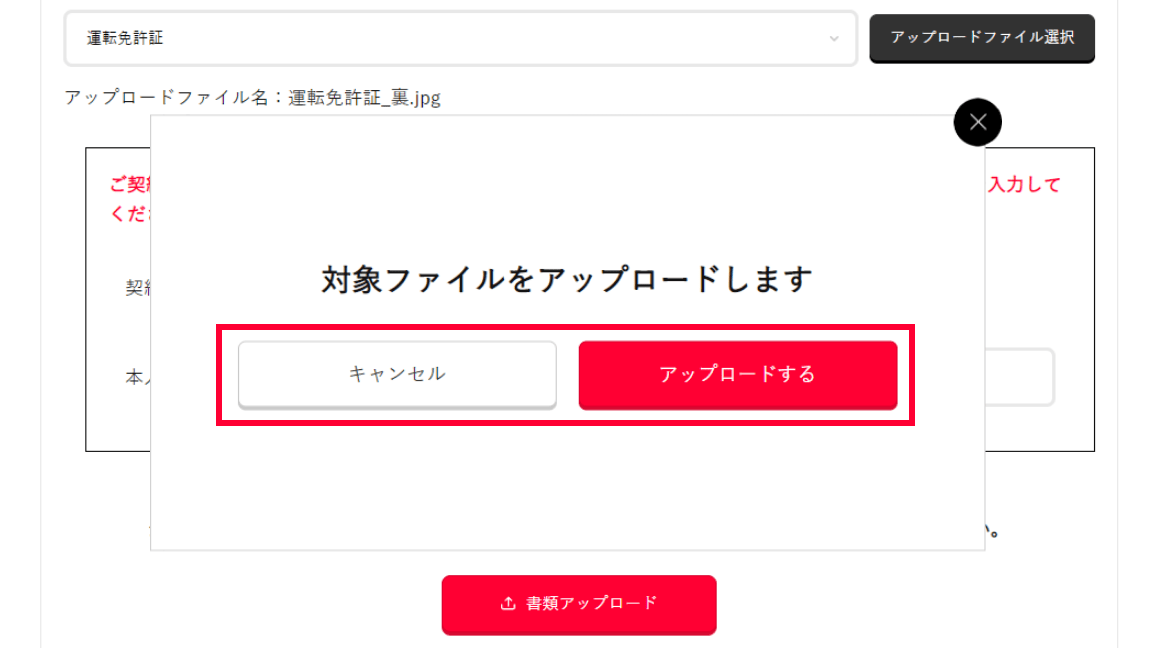Click the heading 対象ファイルをアップロードします
The image size is (1152, 648).
click(567, 279)
